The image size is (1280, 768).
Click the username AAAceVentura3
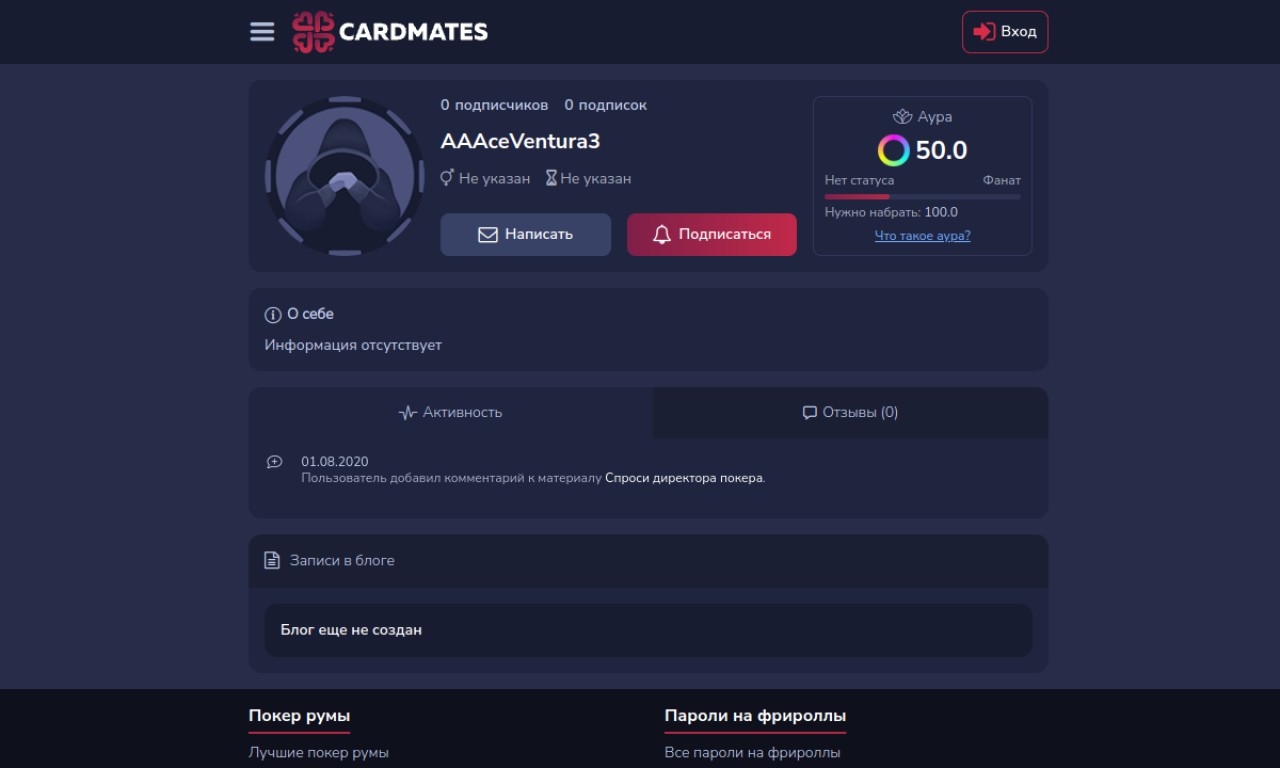(x=520, y=141)
